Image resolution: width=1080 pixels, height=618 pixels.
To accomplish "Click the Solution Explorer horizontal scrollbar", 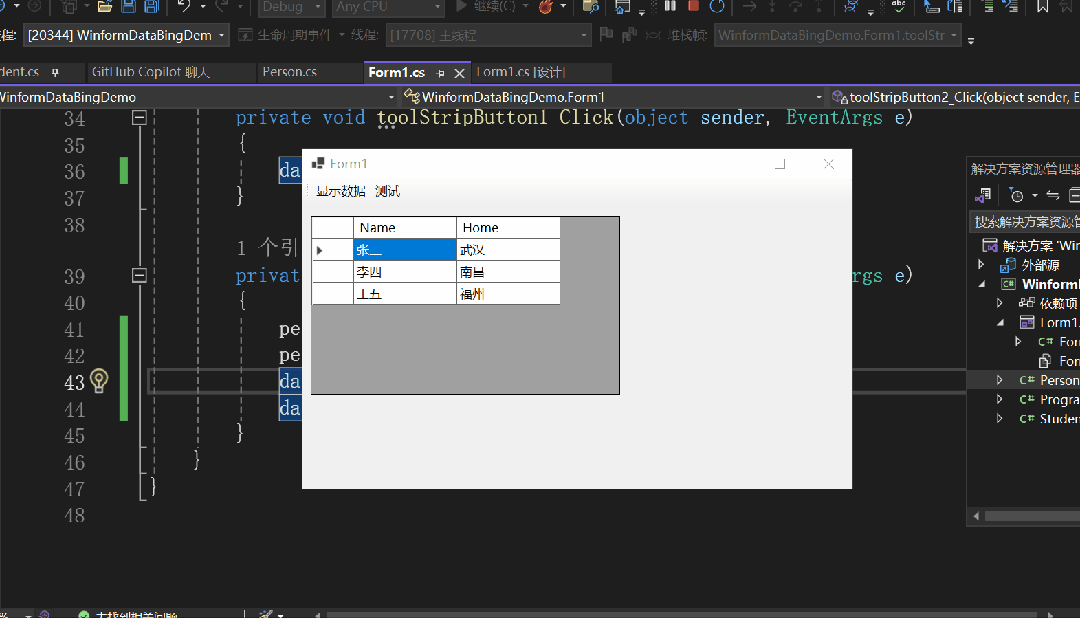I will click(1031, 516).
